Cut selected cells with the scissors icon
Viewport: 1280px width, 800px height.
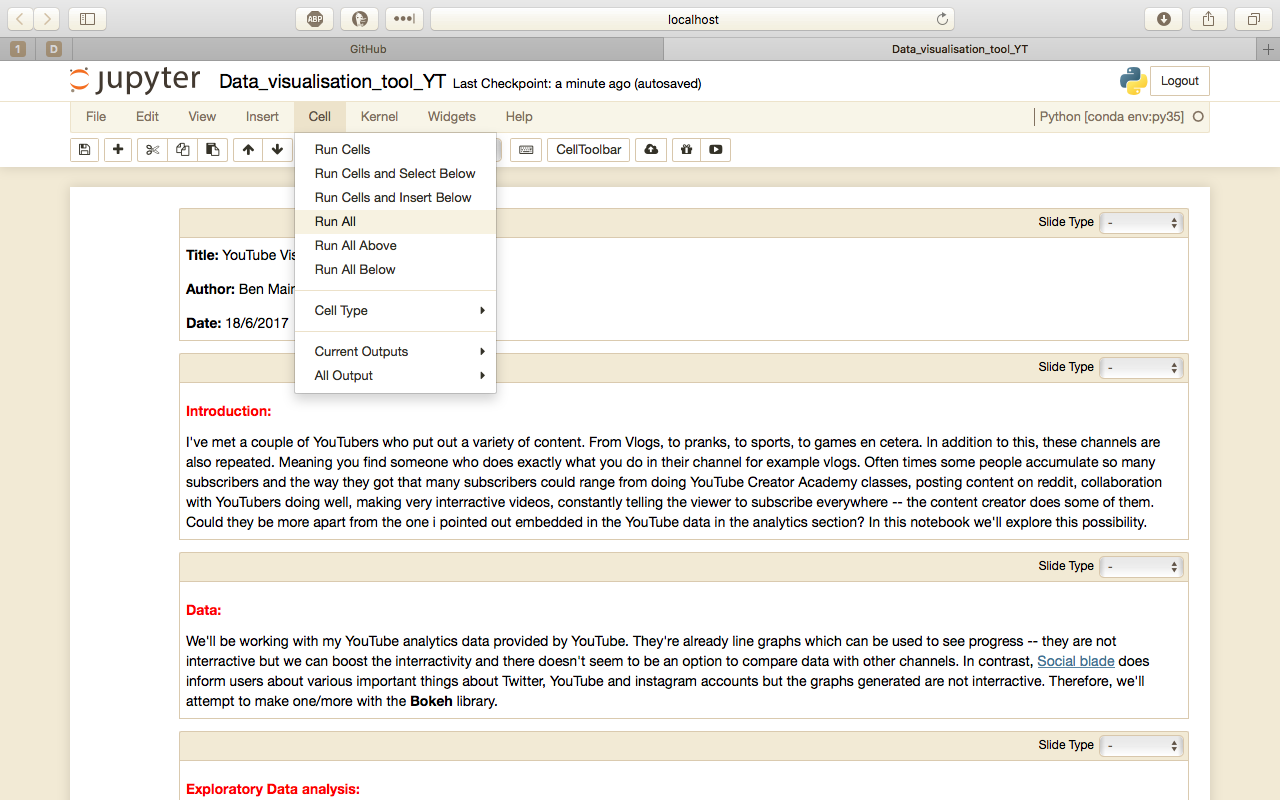point(152,150)
